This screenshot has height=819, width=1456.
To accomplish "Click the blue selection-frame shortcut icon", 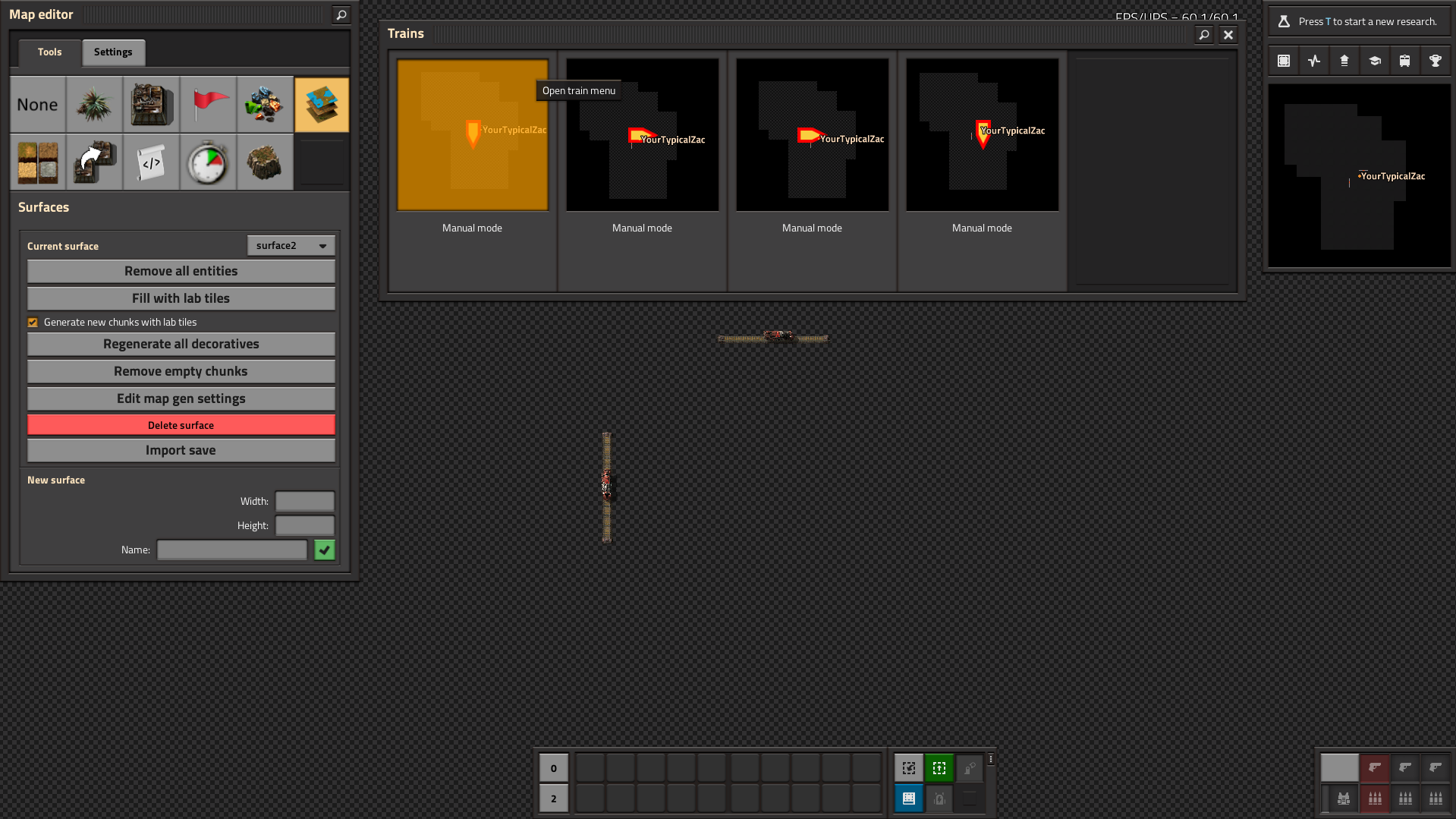I will [x=909, y=799].
